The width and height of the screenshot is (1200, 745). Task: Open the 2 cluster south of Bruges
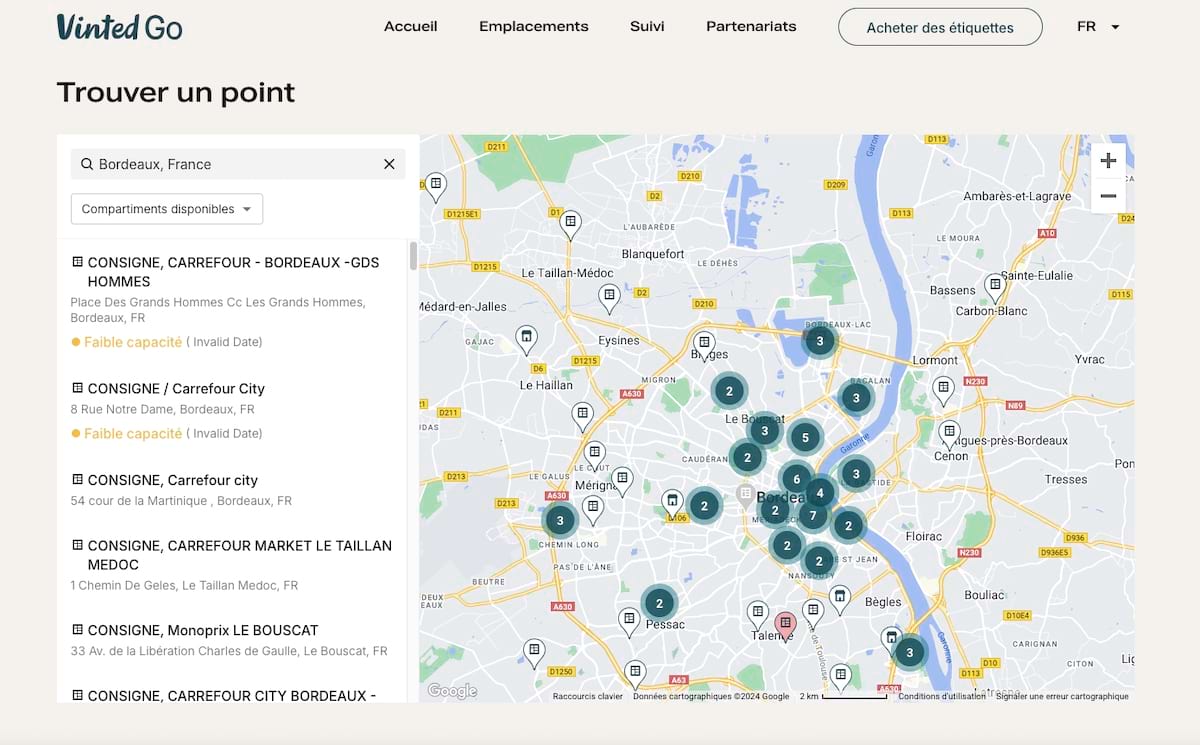[x=729, y=391]
